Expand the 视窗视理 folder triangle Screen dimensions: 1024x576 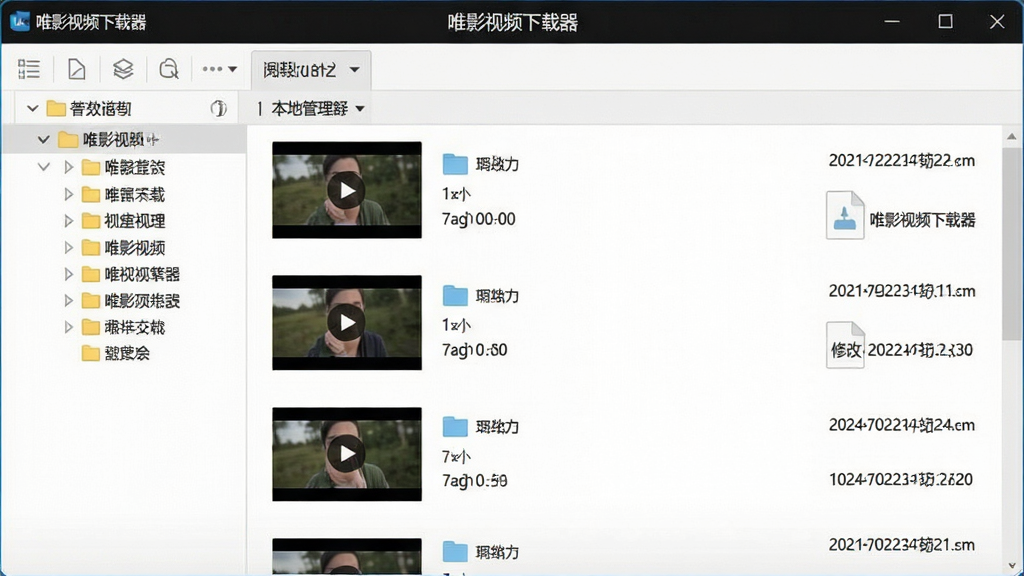click(x=69, y=221)
